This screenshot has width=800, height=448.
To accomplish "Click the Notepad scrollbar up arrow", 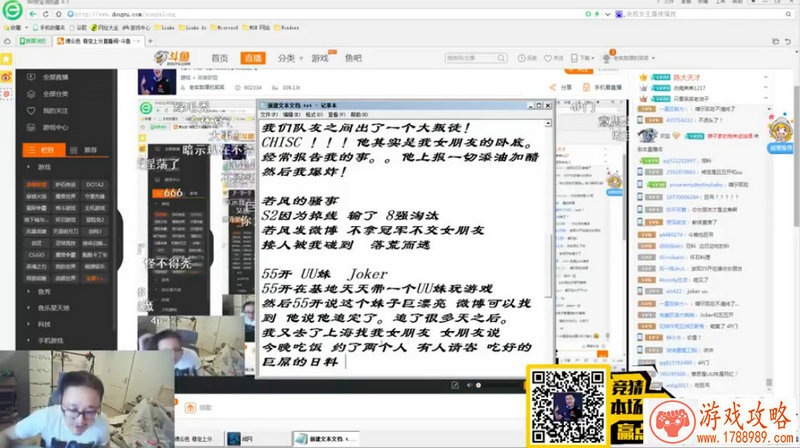I will (x=548, y=123).
